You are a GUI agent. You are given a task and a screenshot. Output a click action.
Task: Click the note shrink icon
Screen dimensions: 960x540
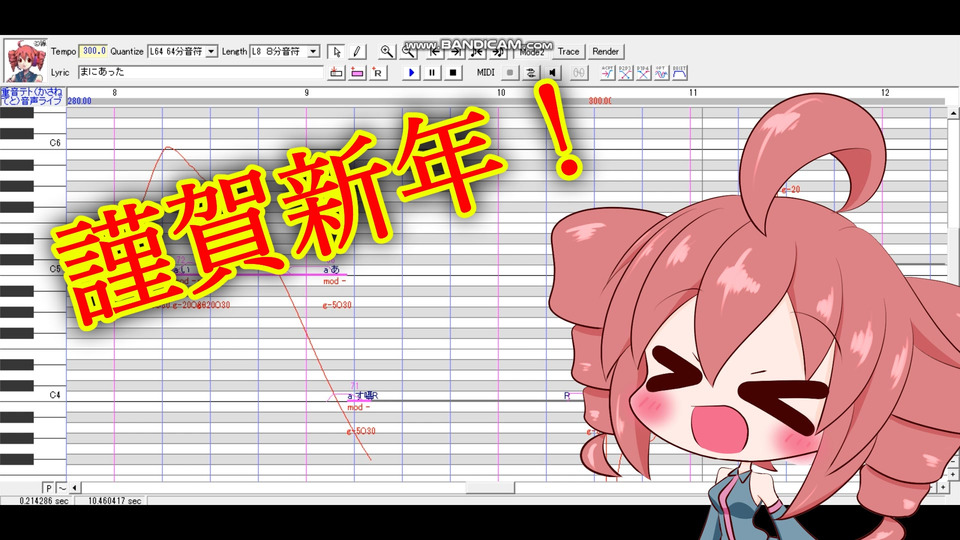(x=477, y=52)
